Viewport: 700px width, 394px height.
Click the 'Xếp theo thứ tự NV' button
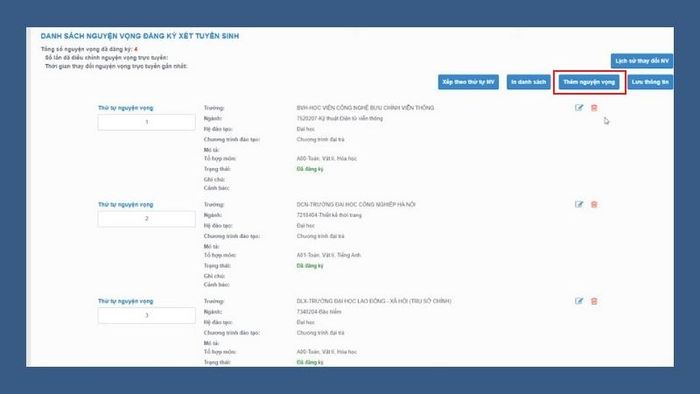pos(468,82)
